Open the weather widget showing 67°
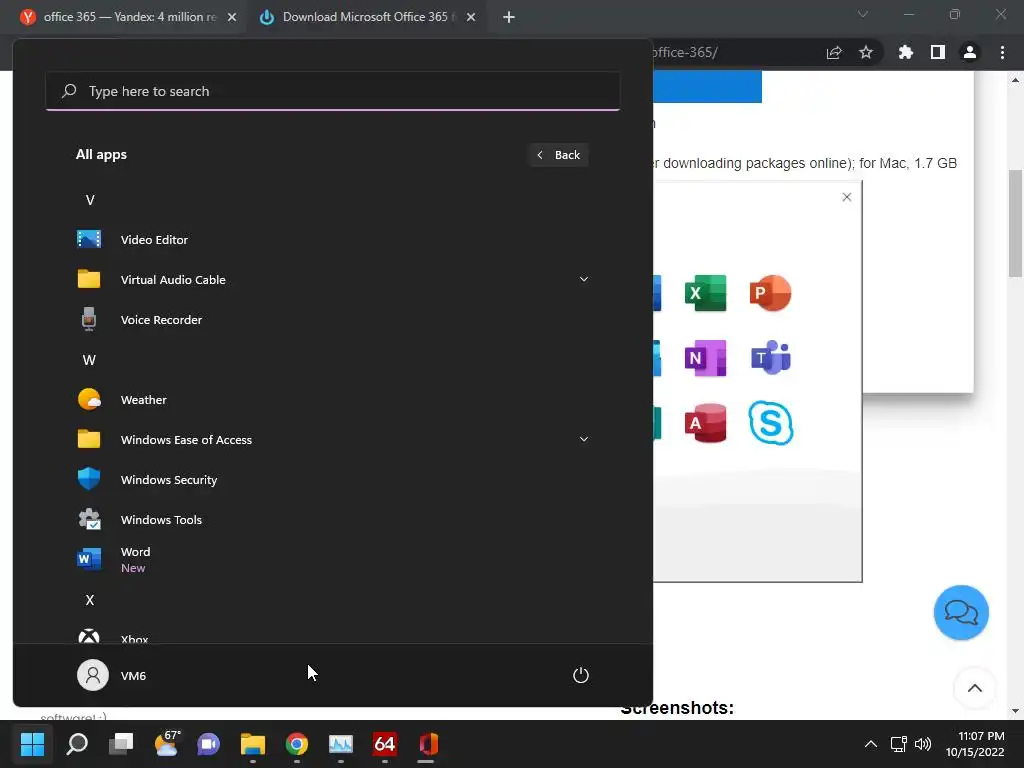 [166, 744]
